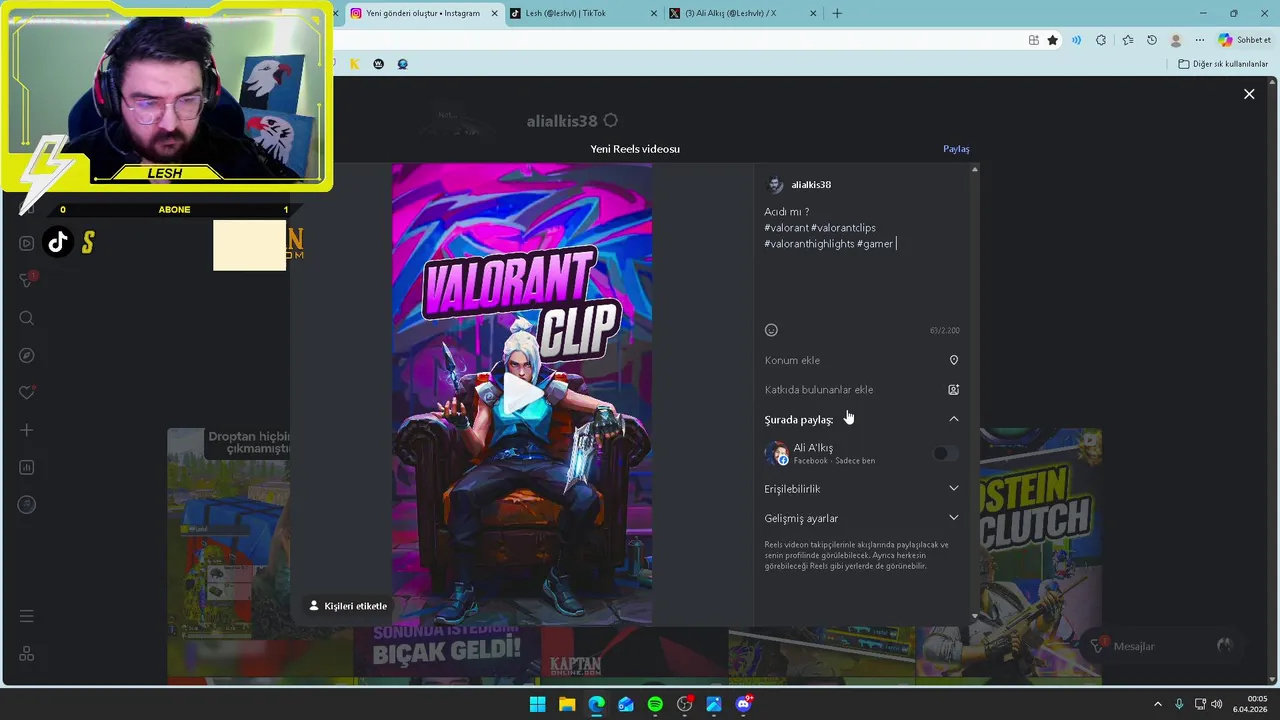Open notifications heart icon in sidebar

(27, 392)
